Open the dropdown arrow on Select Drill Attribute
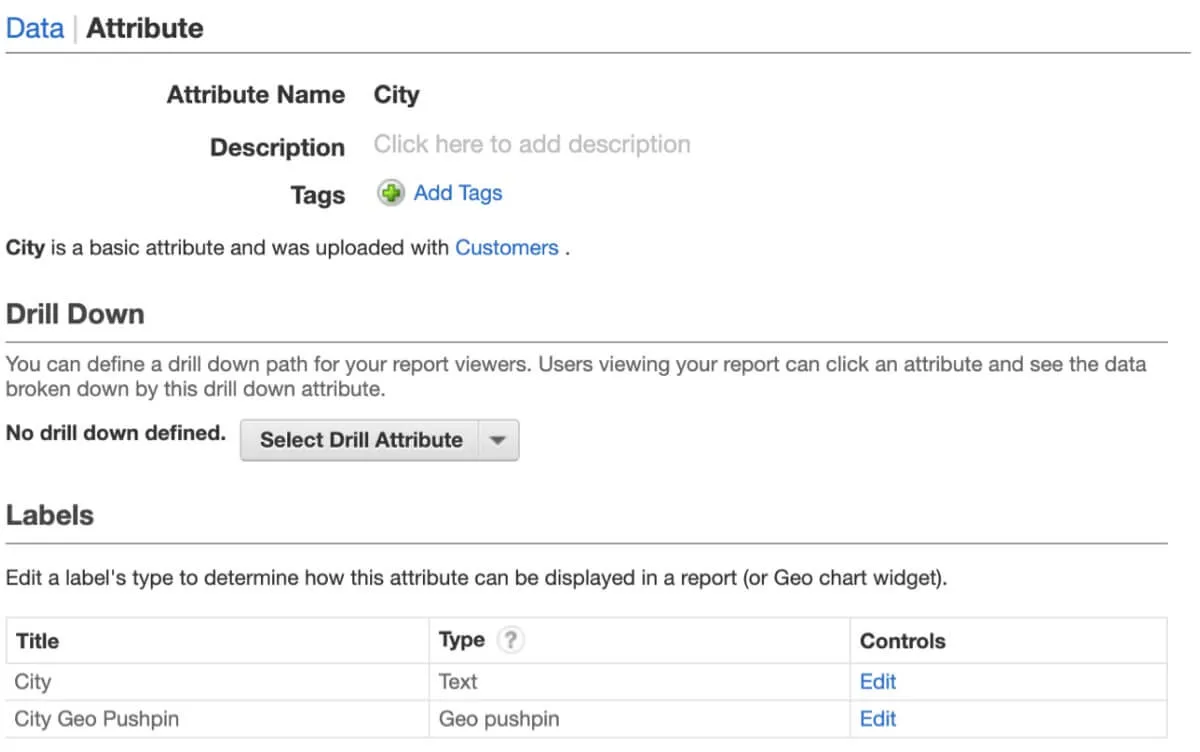Screen dimensions: 1200x752 point(499,440)
